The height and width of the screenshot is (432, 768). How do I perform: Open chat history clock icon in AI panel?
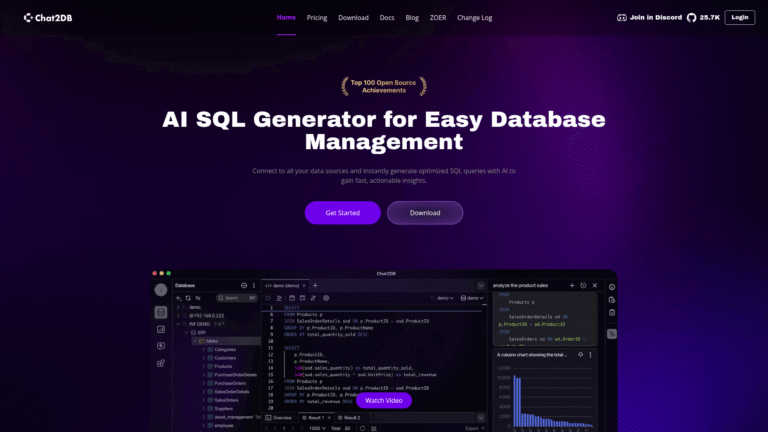[x=583, y=285]
